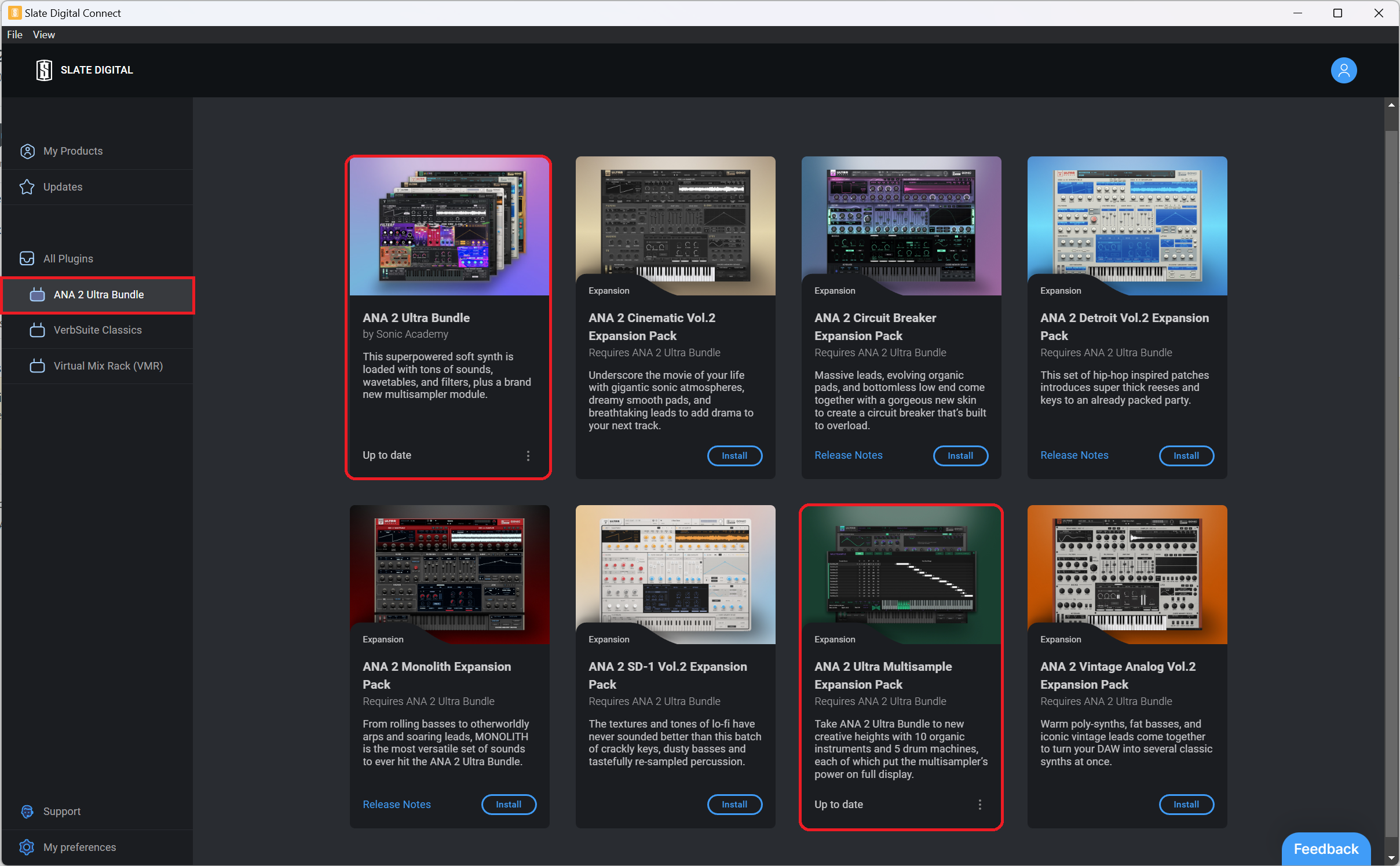This screenshot has height=866, width=1400.
Task: Click the 'ANA 2 Ultra Bundle' card title
Action: point(416,318)
